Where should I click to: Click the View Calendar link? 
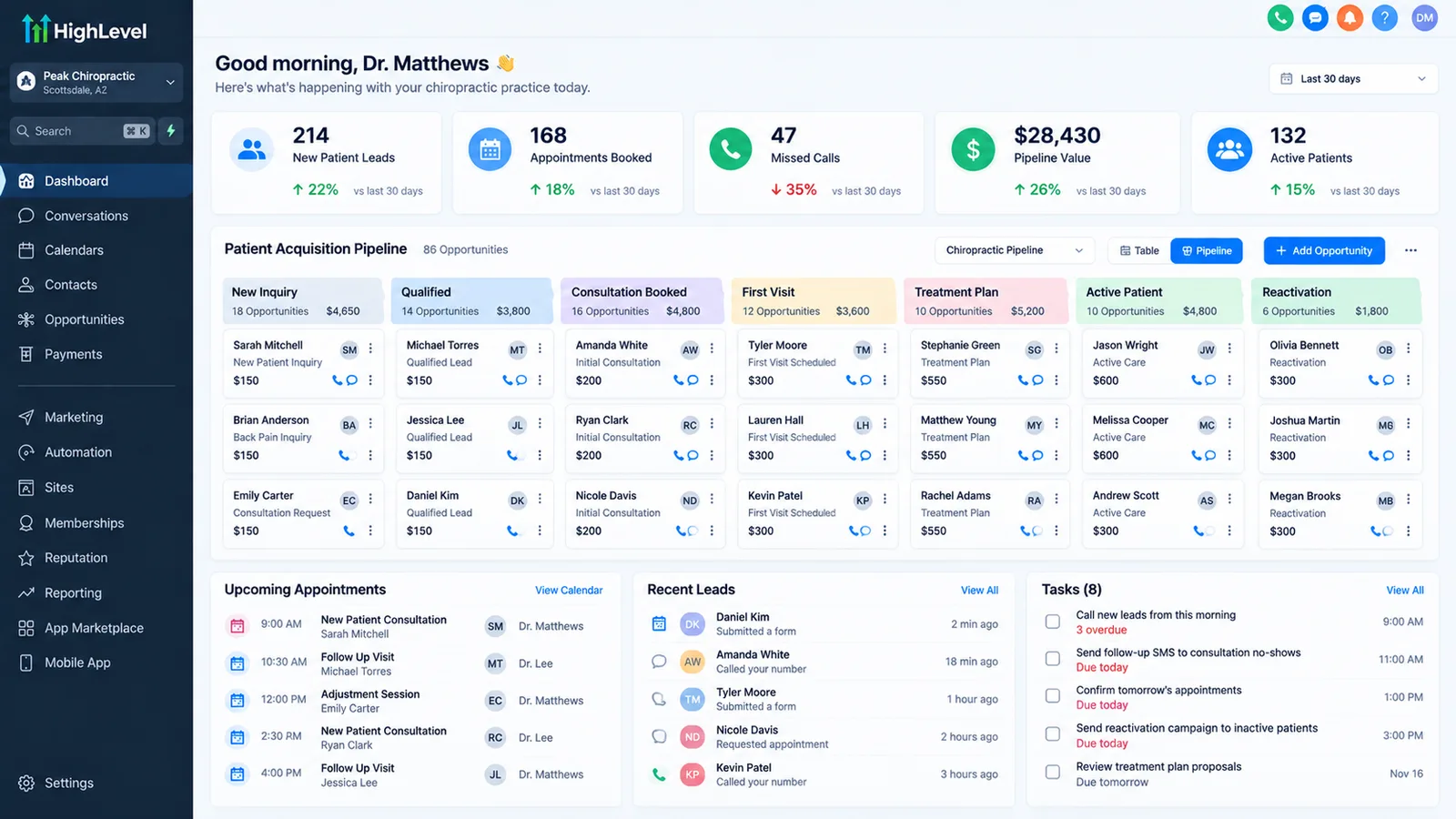click(569, 591)
